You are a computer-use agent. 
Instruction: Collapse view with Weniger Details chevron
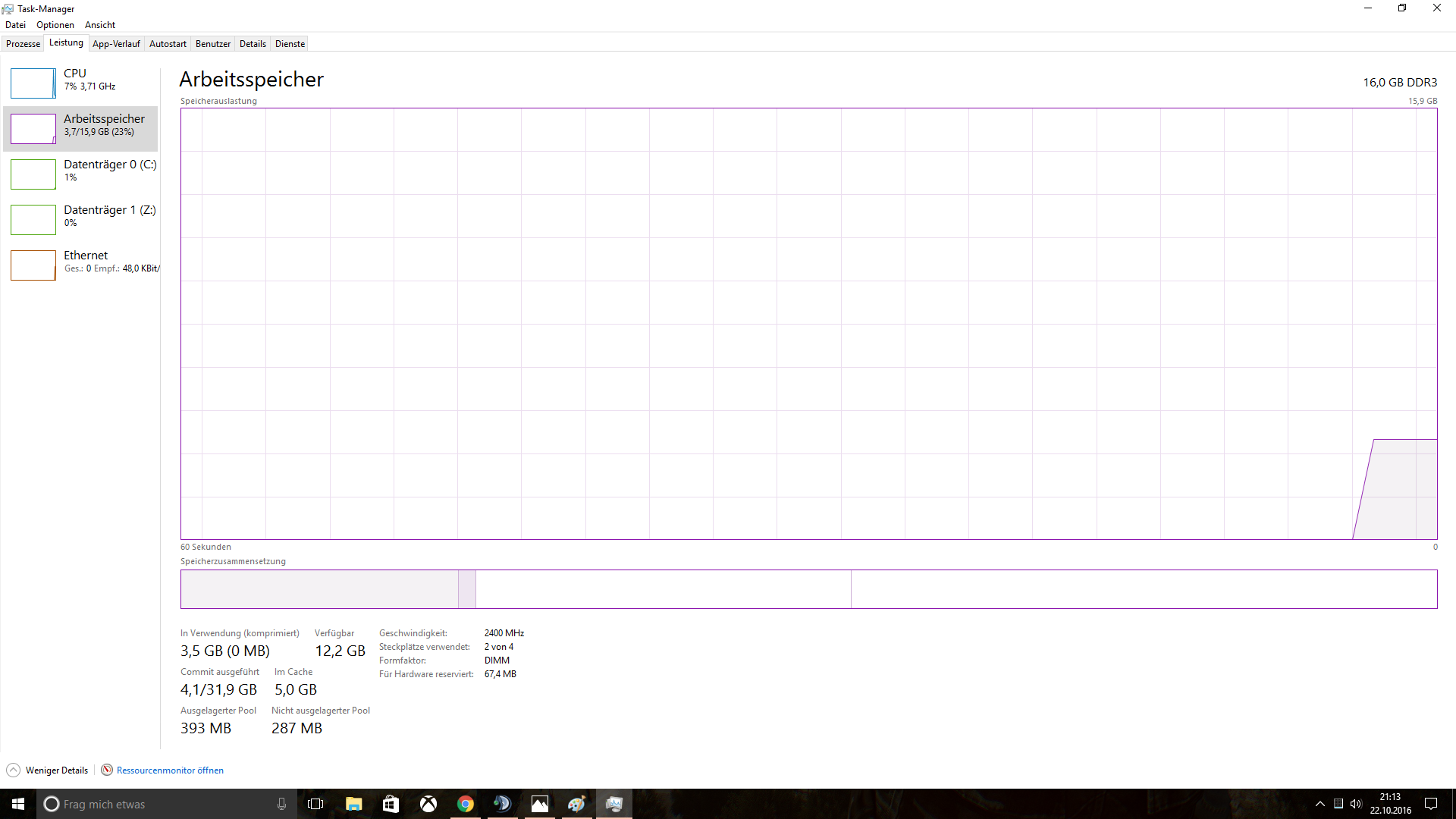[x=14, y=770]
